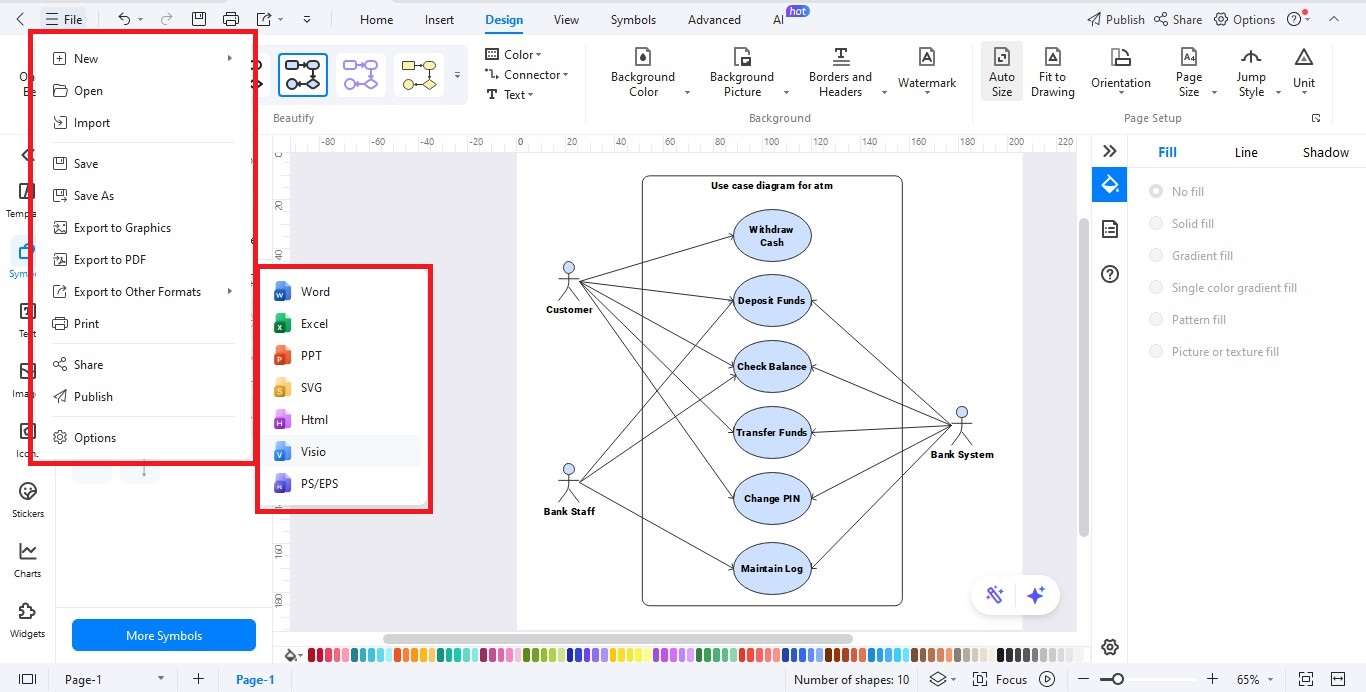Open Page-1 selector dropdown in status bar
This screenshot has height=692, width=1366.
point(160,679)
